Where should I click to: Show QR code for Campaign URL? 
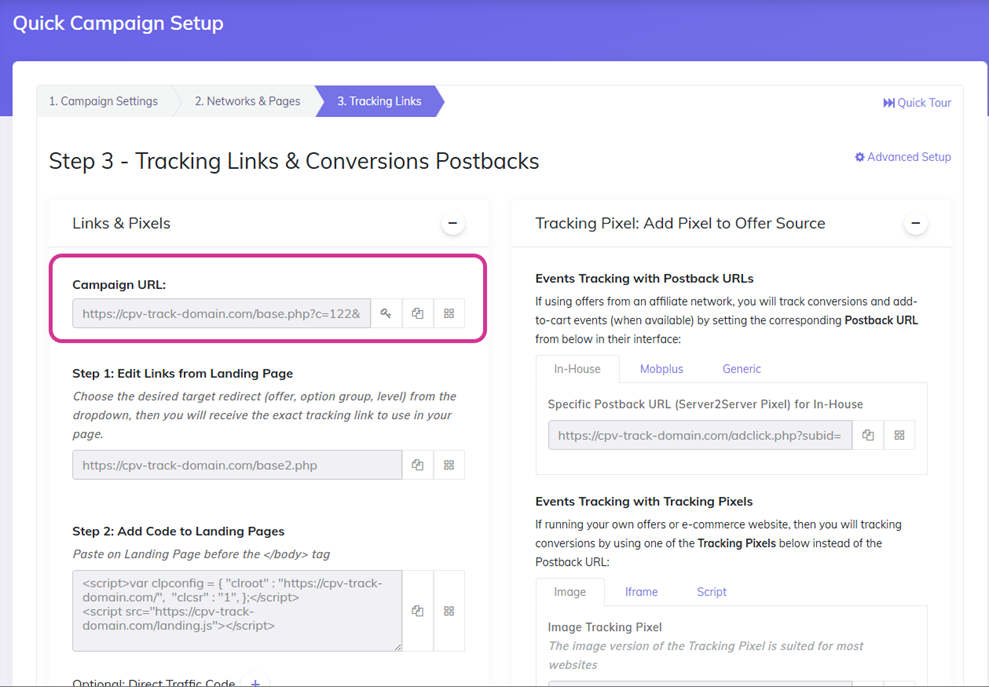point(449,313)
